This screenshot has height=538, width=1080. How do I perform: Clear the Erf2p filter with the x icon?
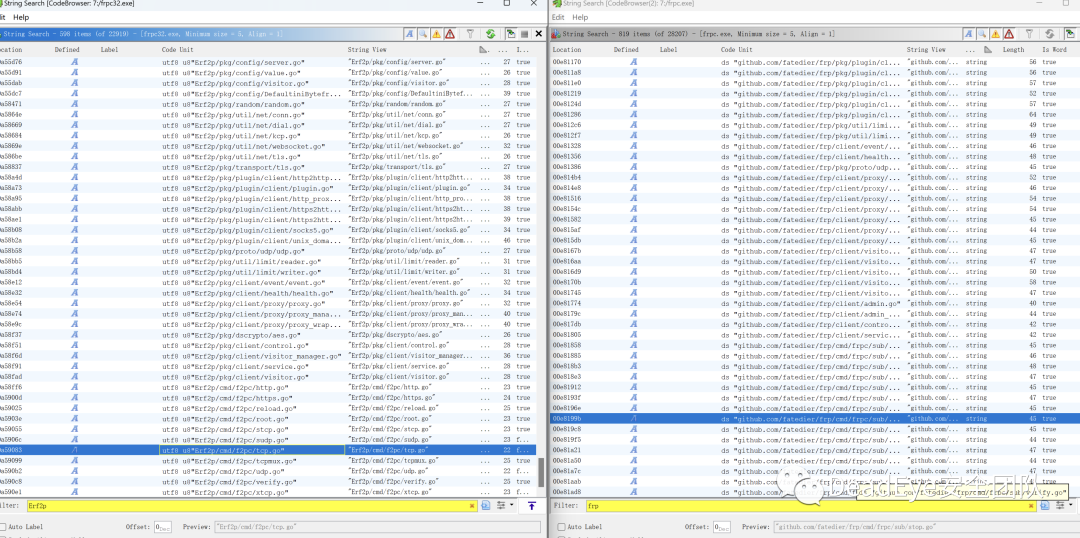click(x=472, y=506)
